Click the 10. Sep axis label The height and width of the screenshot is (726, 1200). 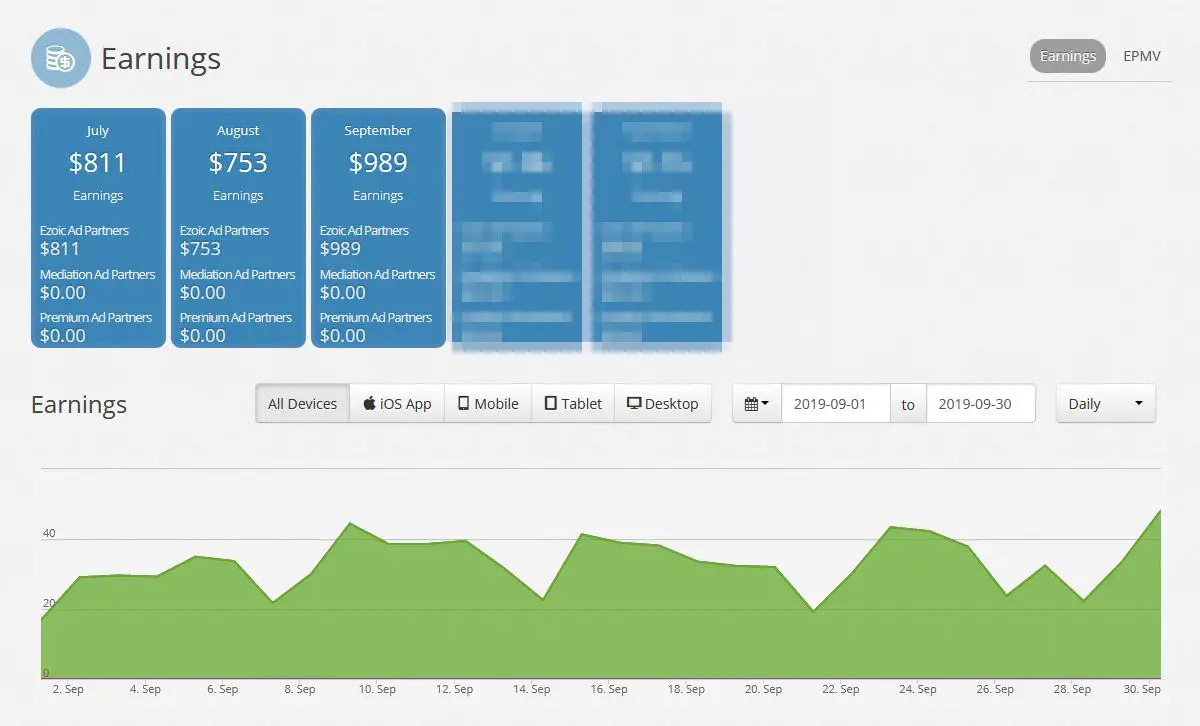(377, 689)
